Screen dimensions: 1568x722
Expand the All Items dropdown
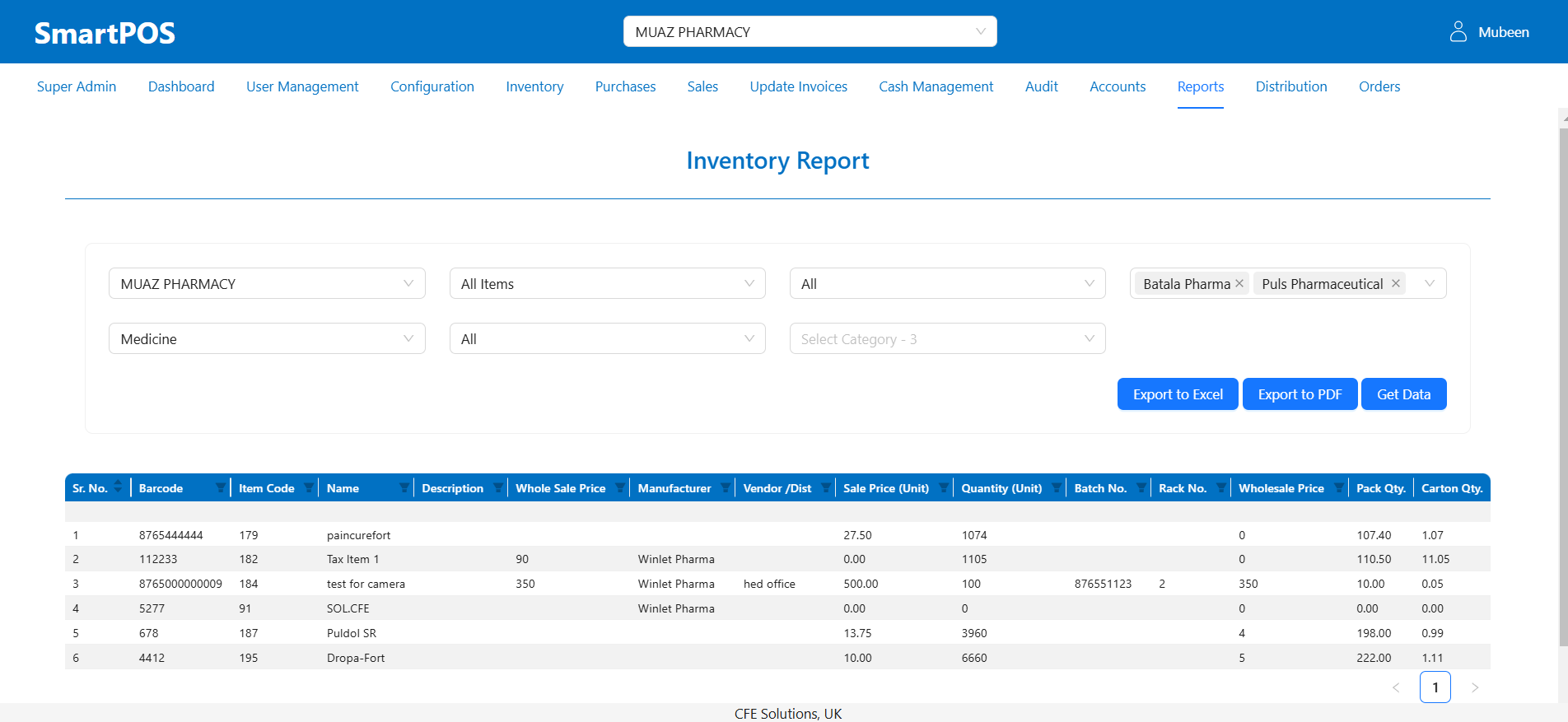(x=608, y=283)
